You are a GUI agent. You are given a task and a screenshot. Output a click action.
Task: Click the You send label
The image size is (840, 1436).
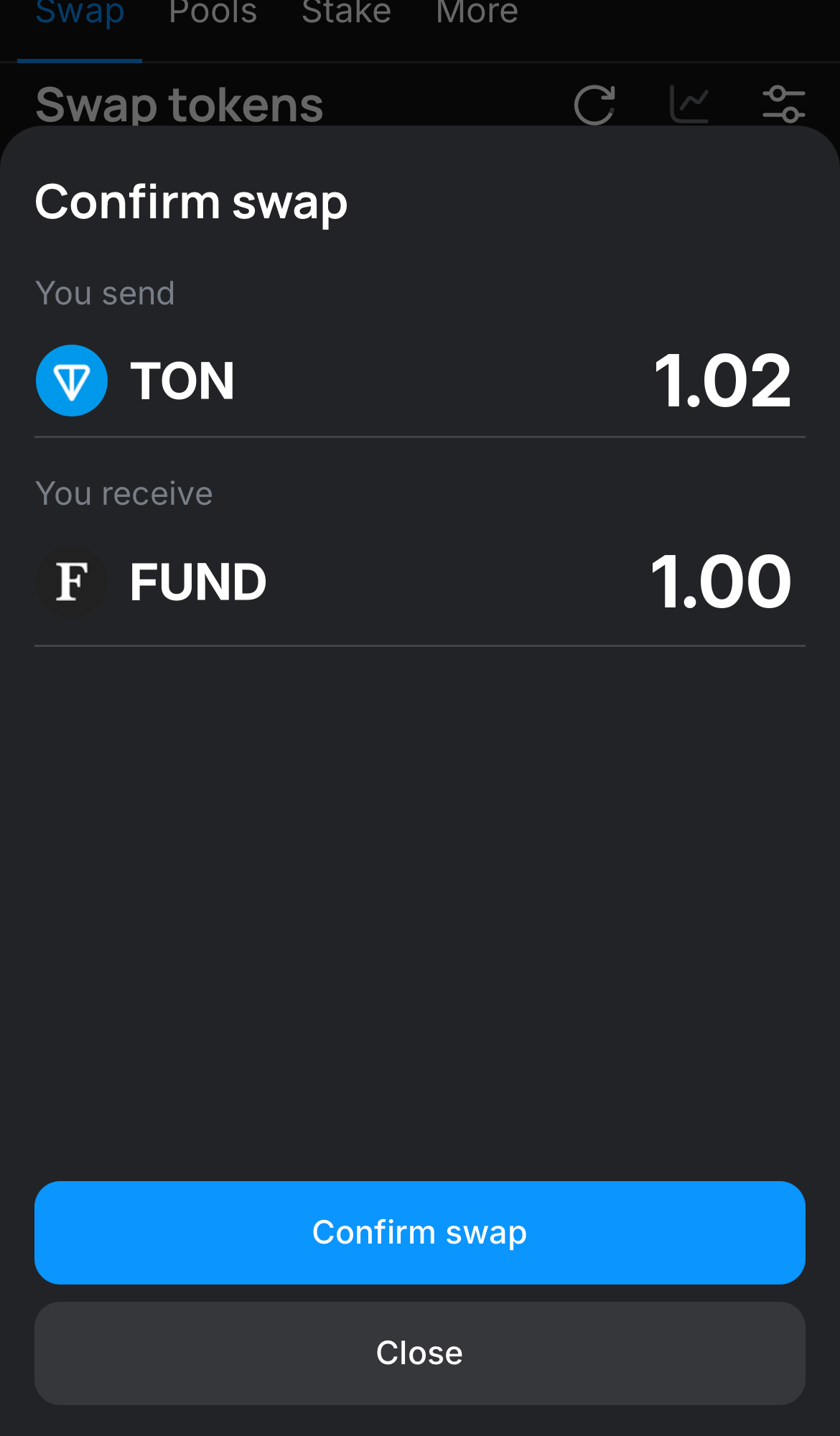click(x=105, y=294)
